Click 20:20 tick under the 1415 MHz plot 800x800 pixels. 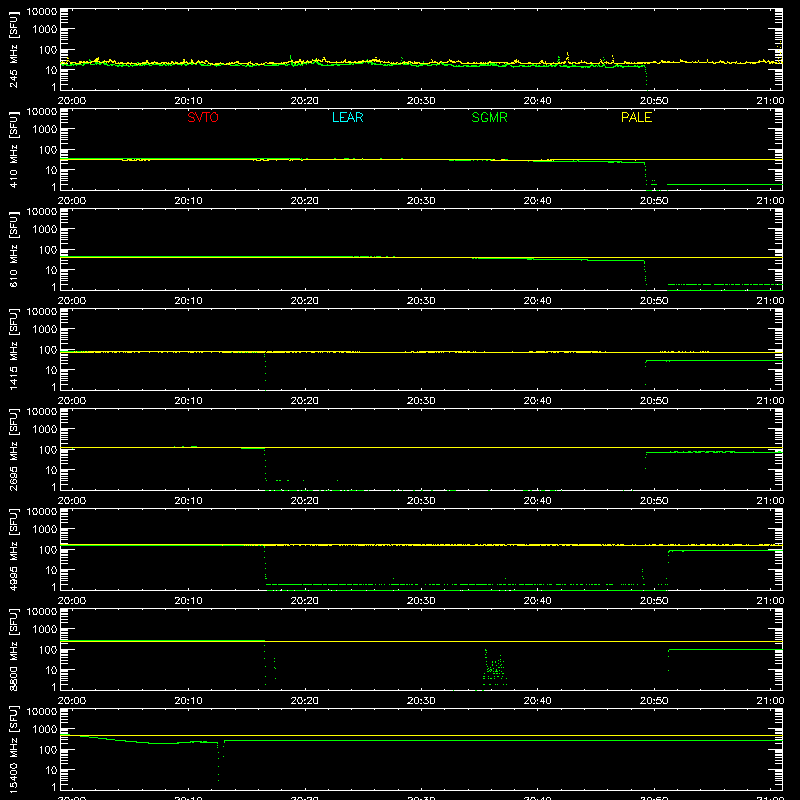pos(305,401)
